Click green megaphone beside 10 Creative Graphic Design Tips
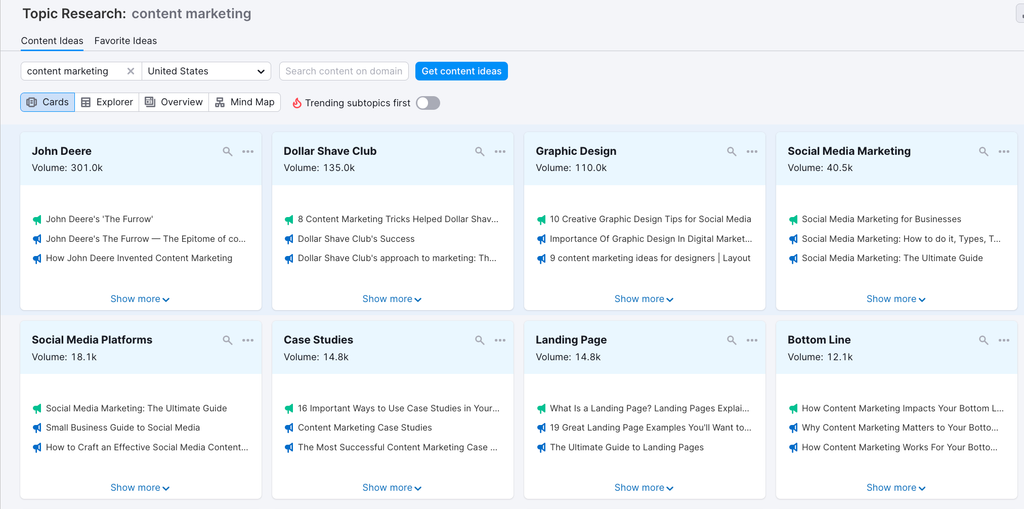Viewport: 1024px width, 509px height. [541, 220]
